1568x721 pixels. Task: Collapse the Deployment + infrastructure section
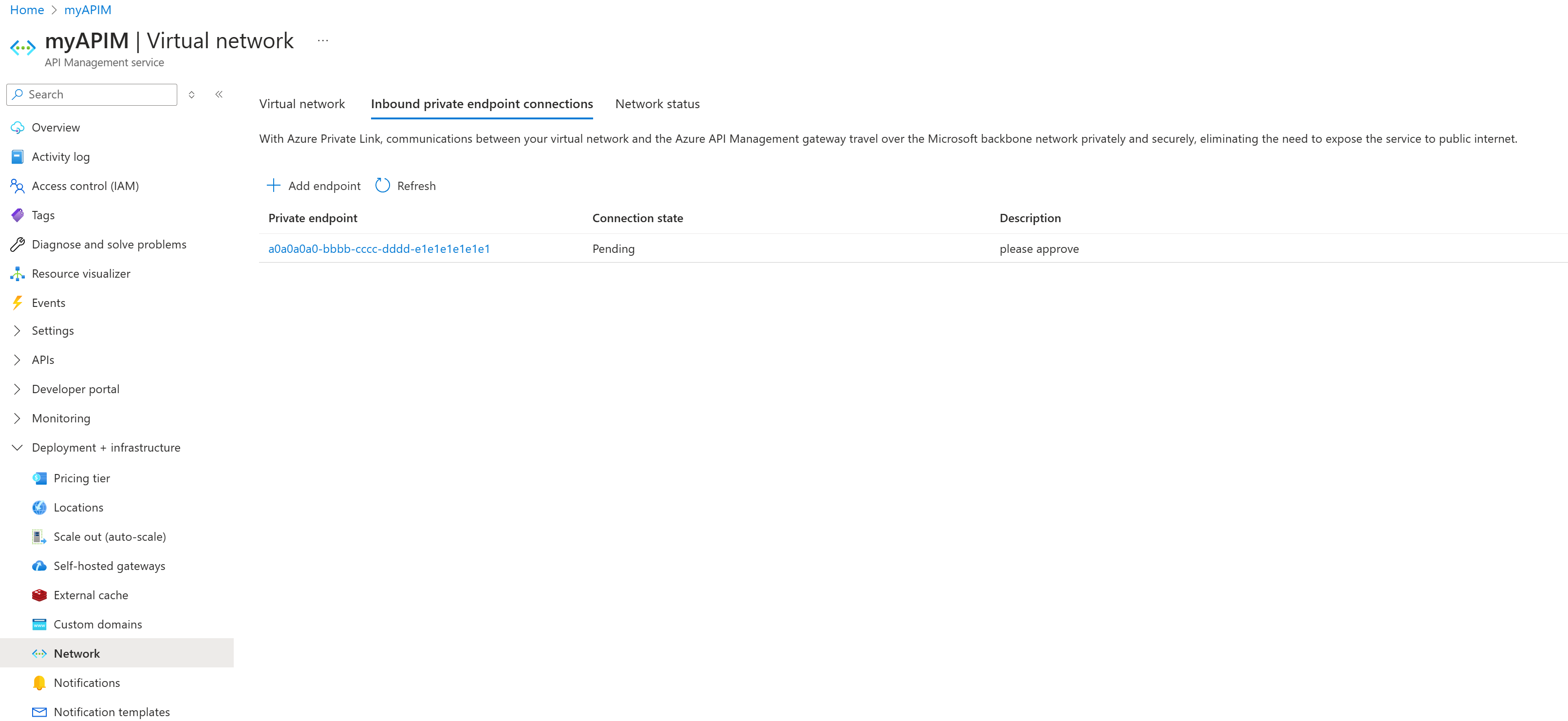click(17, 447)
